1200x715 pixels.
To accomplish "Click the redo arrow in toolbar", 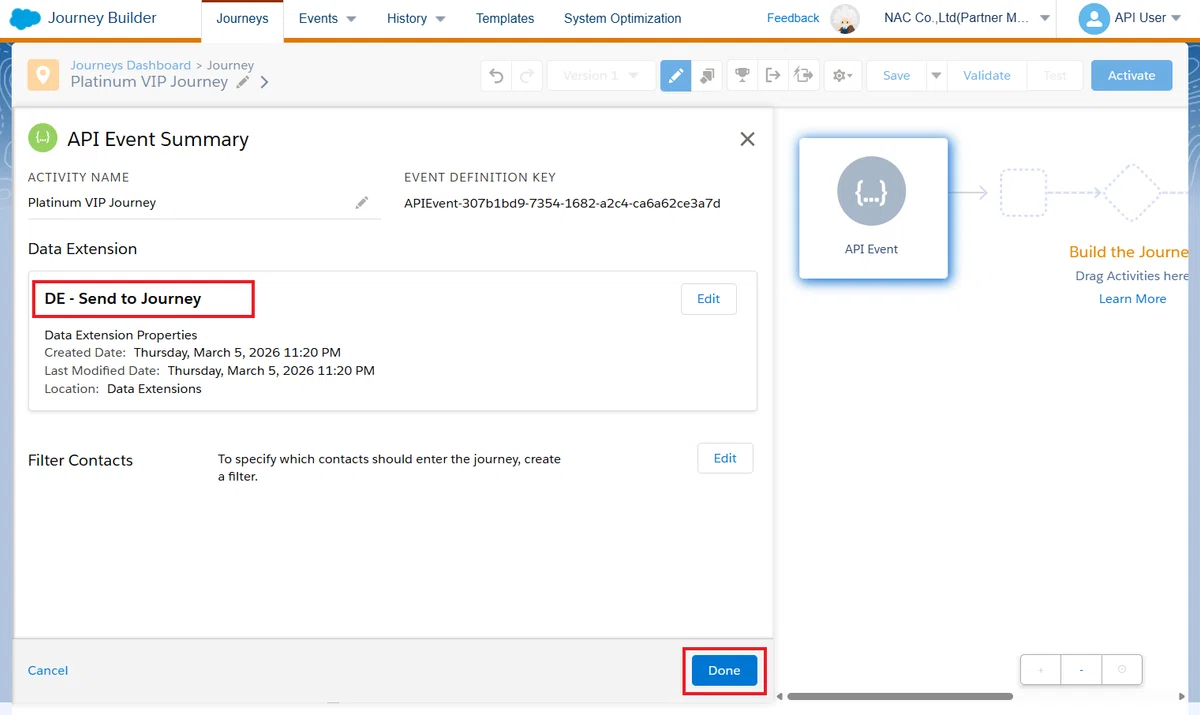I will 527,76.
